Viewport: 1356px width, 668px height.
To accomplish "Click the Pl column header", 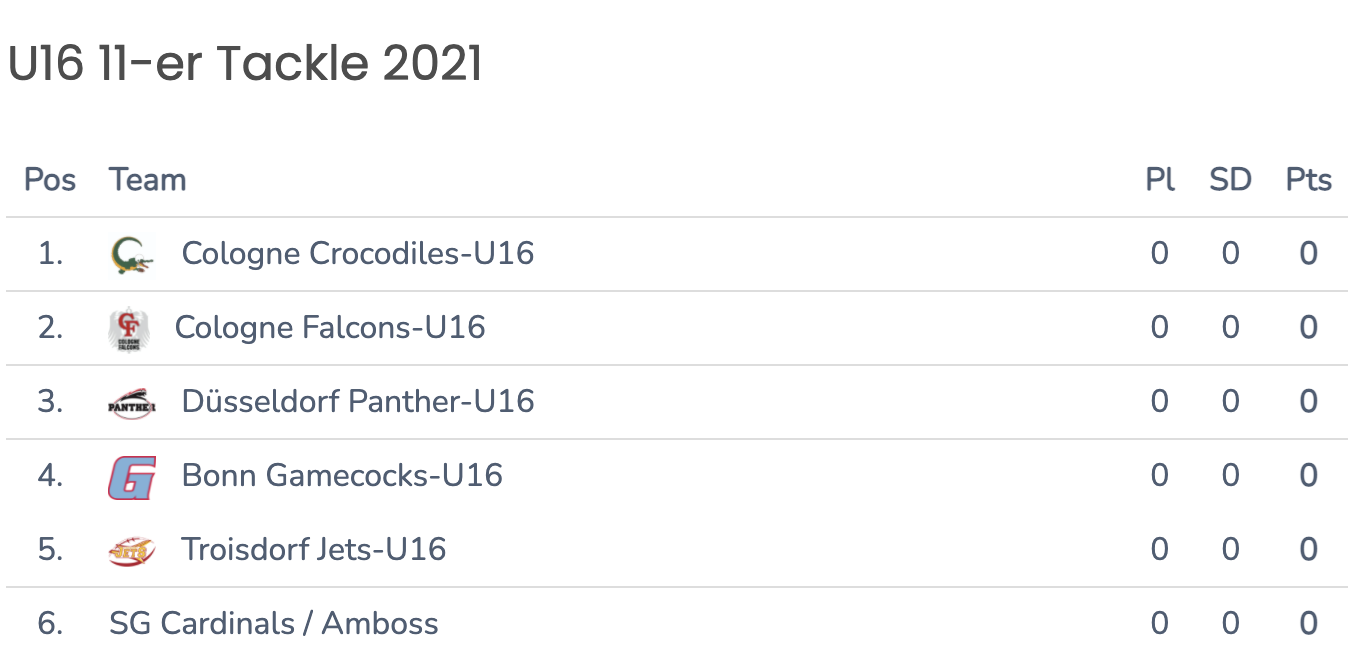I will pyautogui.click(x=1160, y=180).
